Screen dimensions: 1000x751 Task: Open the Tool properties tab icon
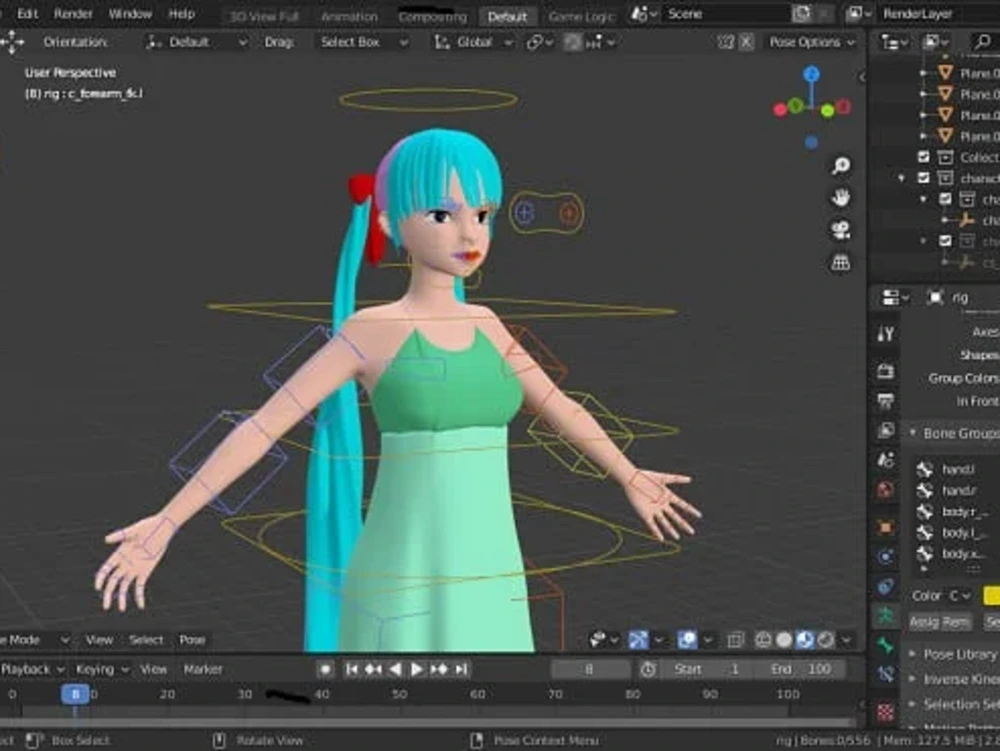coord(885,333)
